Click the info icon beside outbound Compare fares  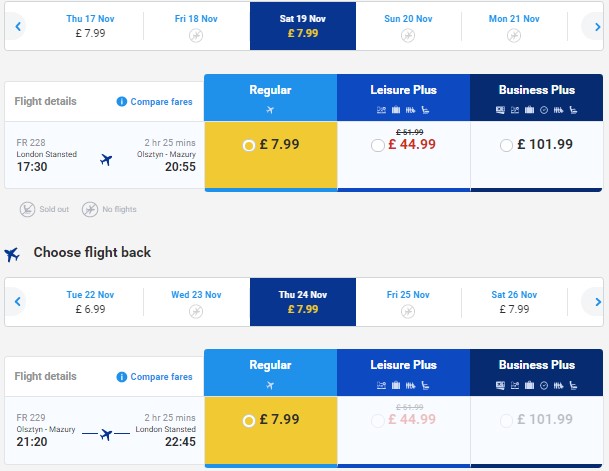point(122,102)
